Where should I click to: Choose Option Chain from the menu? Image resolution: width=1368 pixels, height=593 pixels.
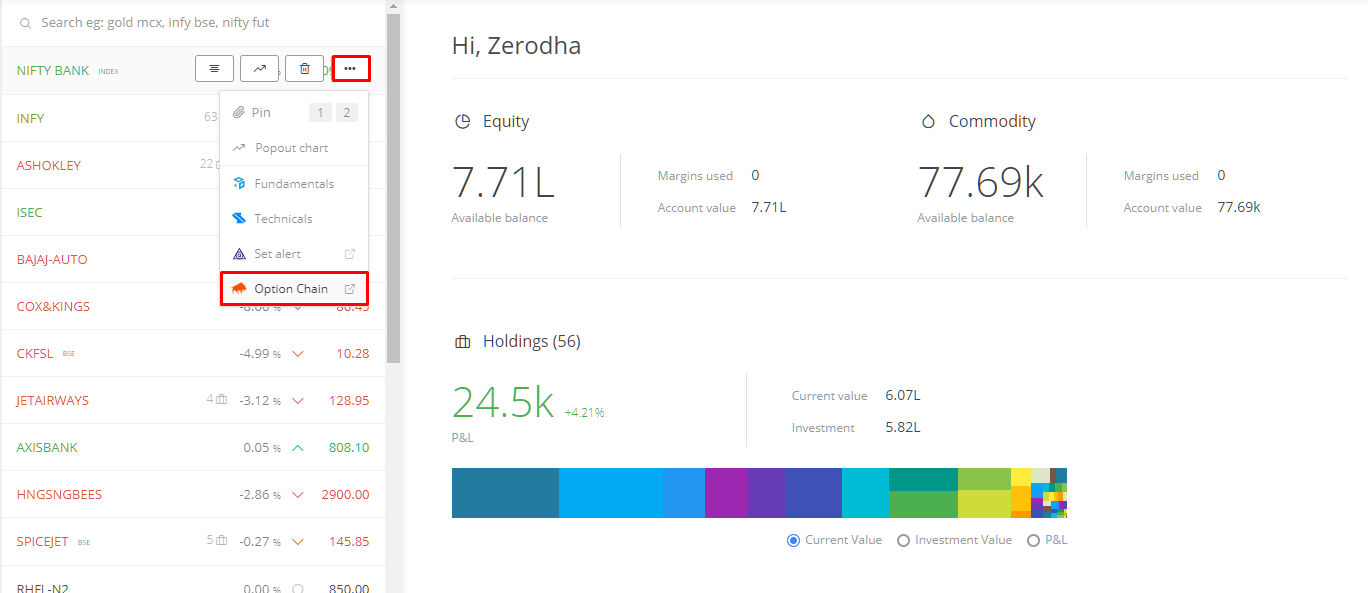tap(294, 289)
